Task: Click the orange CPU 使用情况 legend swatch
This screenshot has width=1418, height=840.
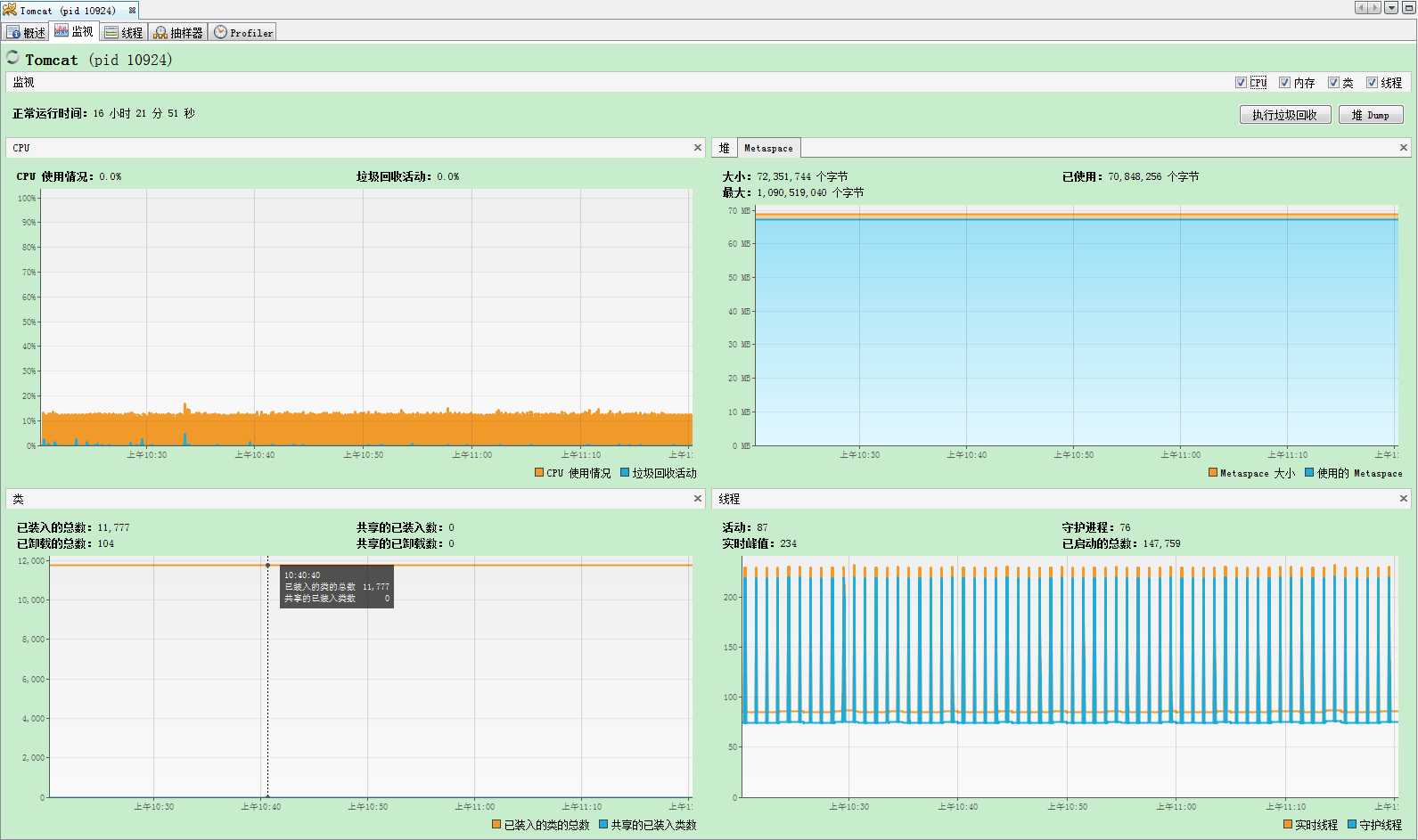Action: (539, 473)
